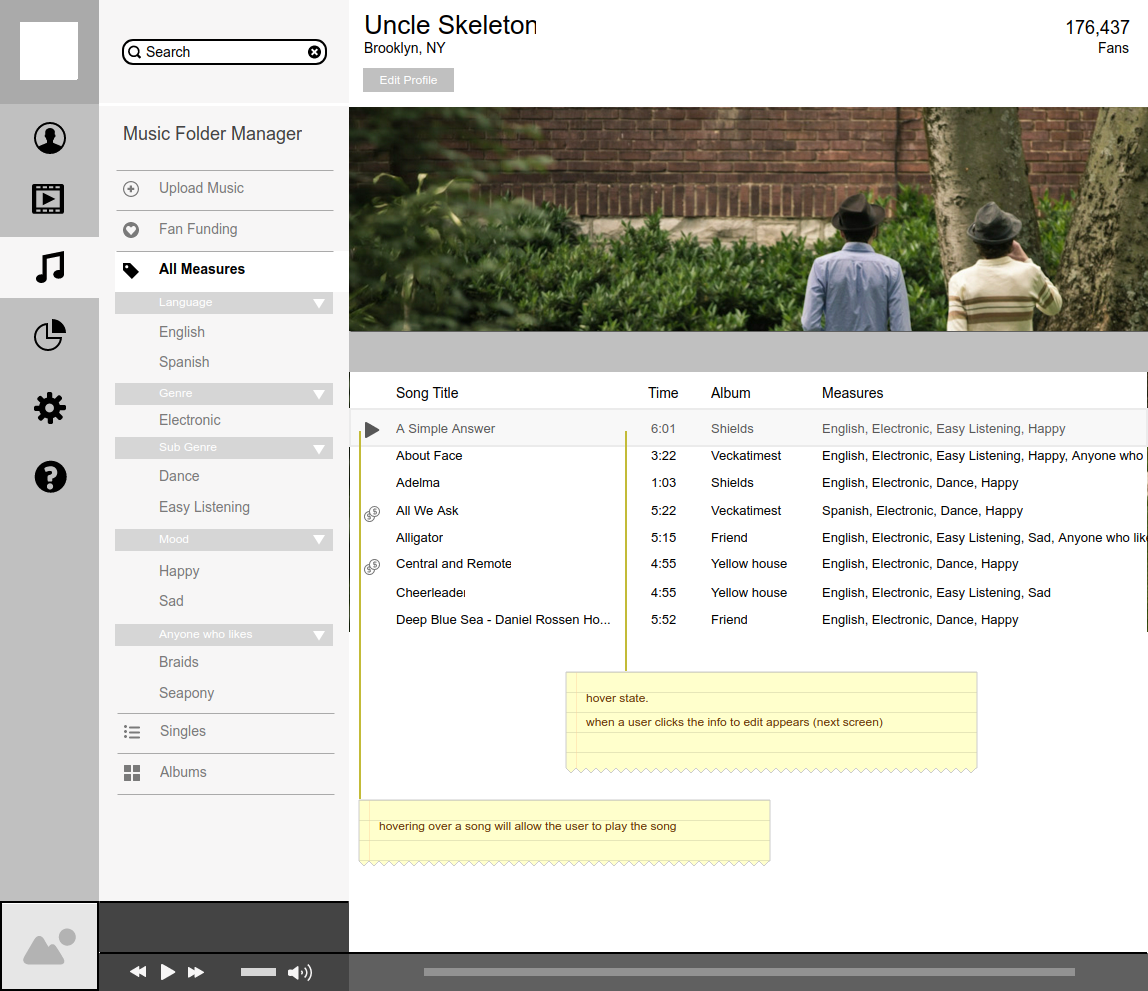Screen dimensions: 1148x991
Task: Click the magnifier icon in search
Action: click(x=135, y=52)
